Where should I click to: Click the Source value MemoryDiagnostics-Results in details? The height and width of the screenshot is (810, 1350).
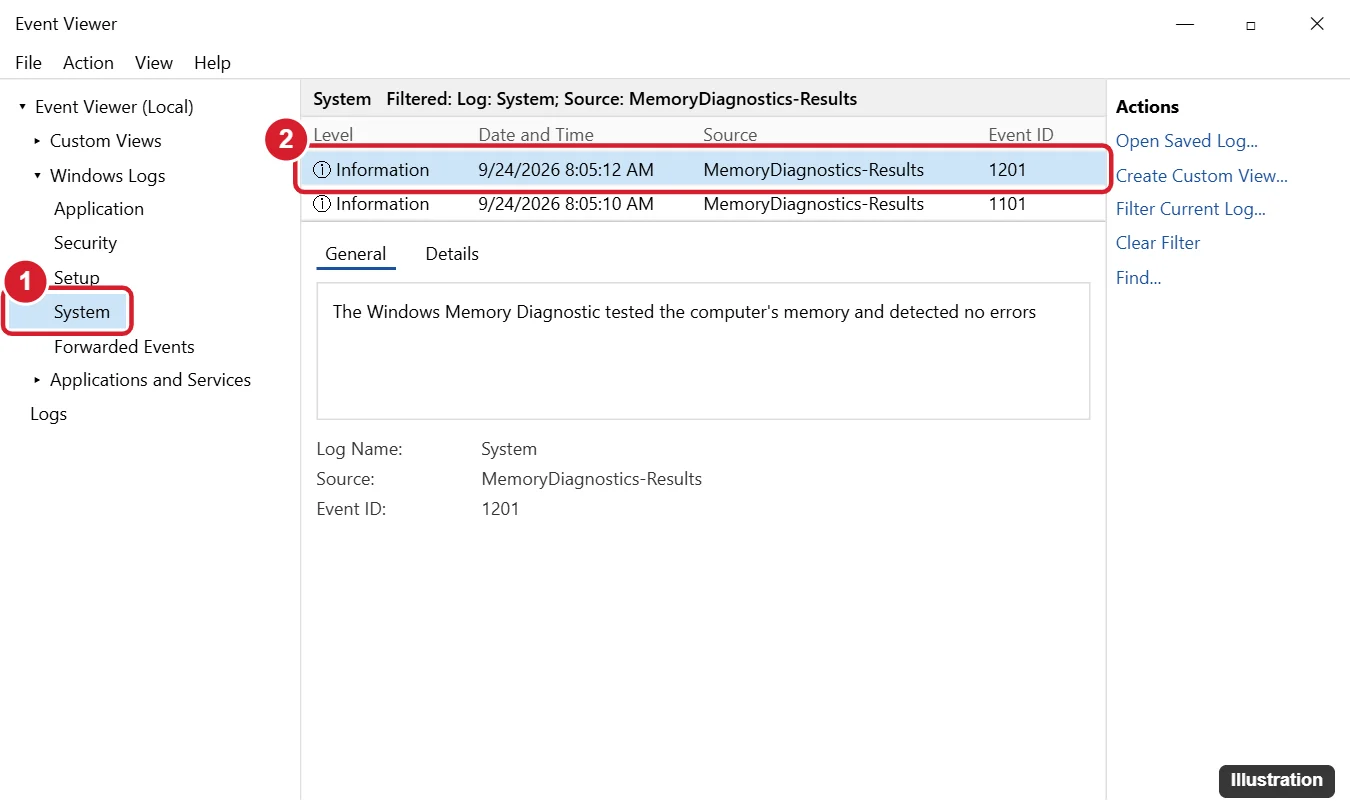[592, 479]
